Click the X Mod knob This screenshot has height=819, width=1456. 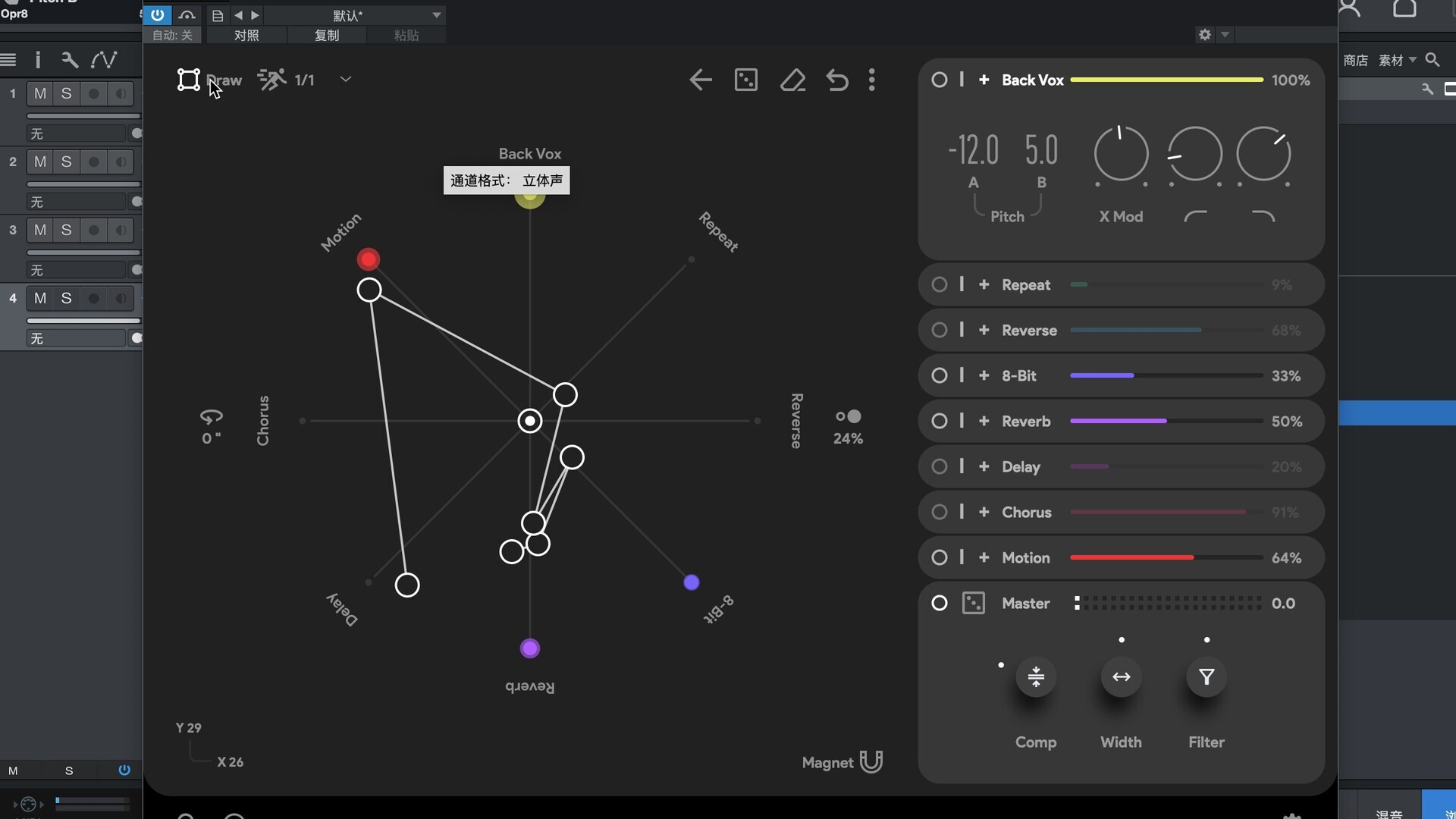[1122, 154]
